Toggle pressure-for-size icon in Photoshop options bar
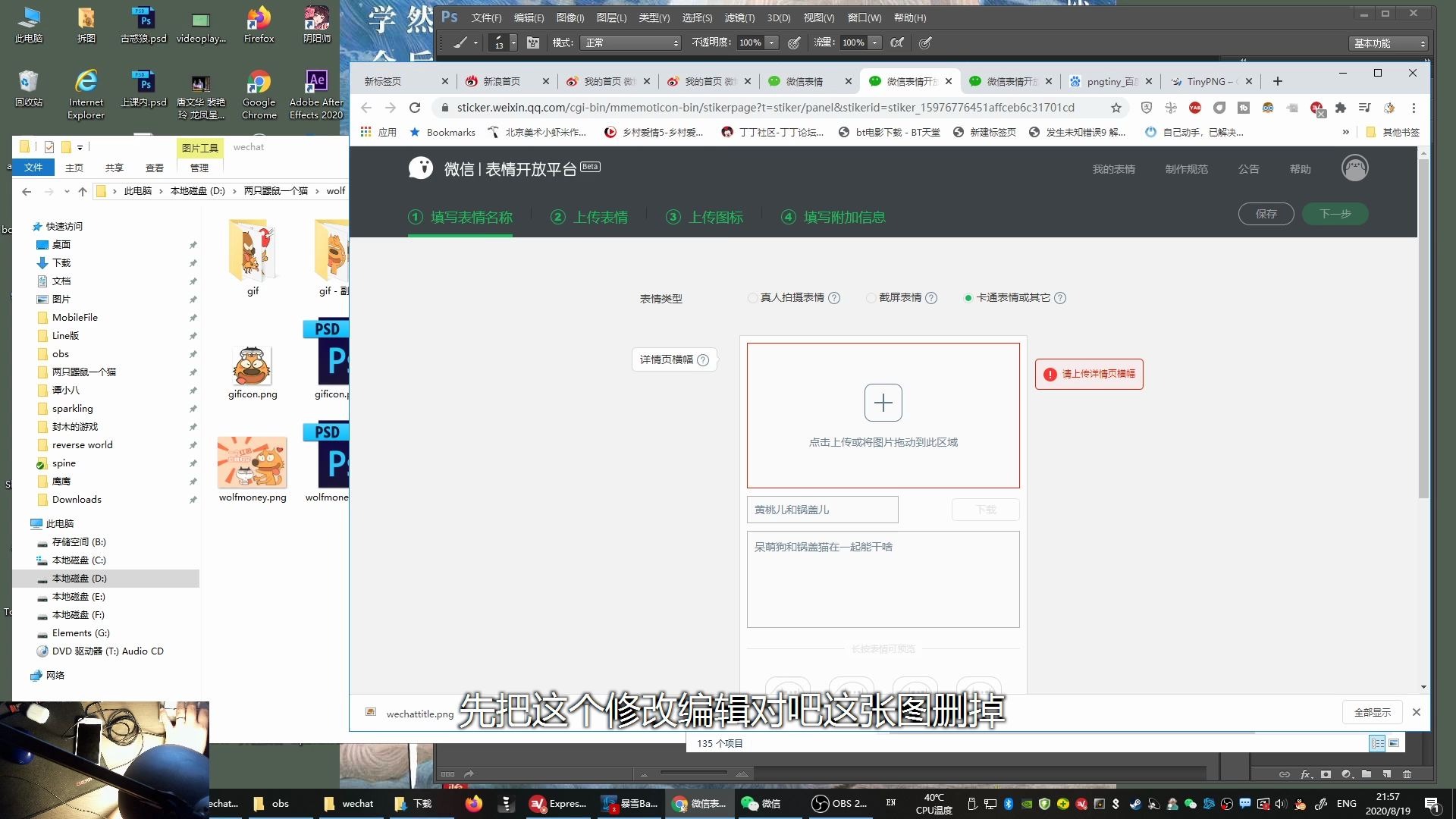1456x819 pixels. point(925,43)
